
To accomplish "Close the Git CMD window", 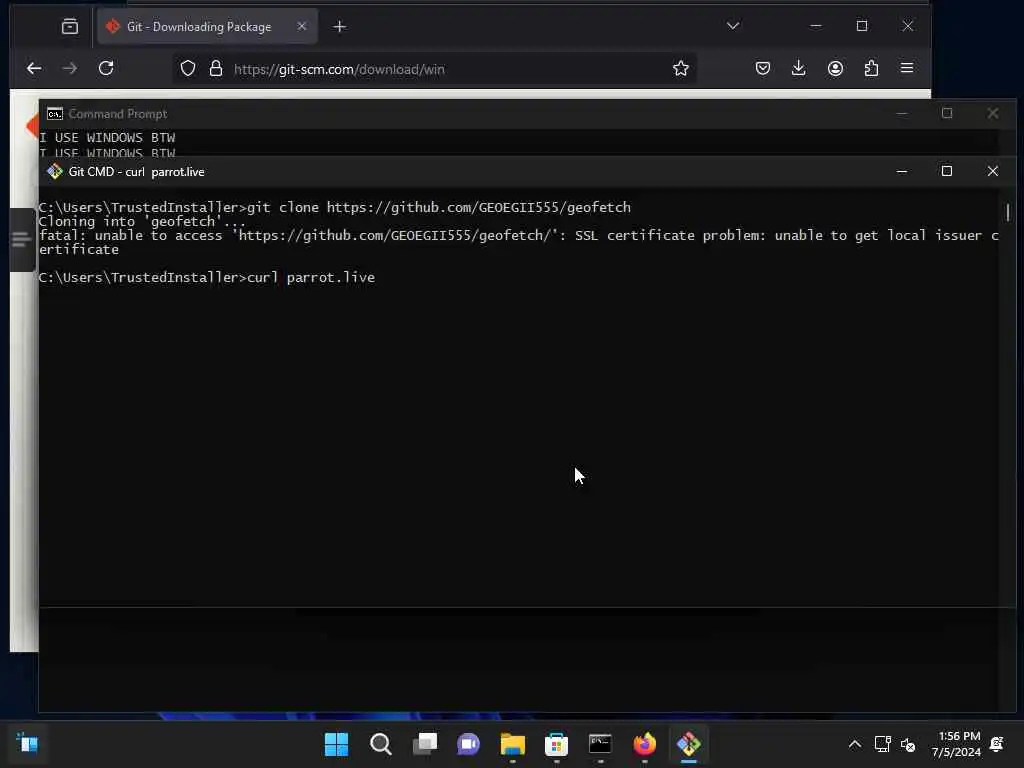I will click(x=992, y=171).
